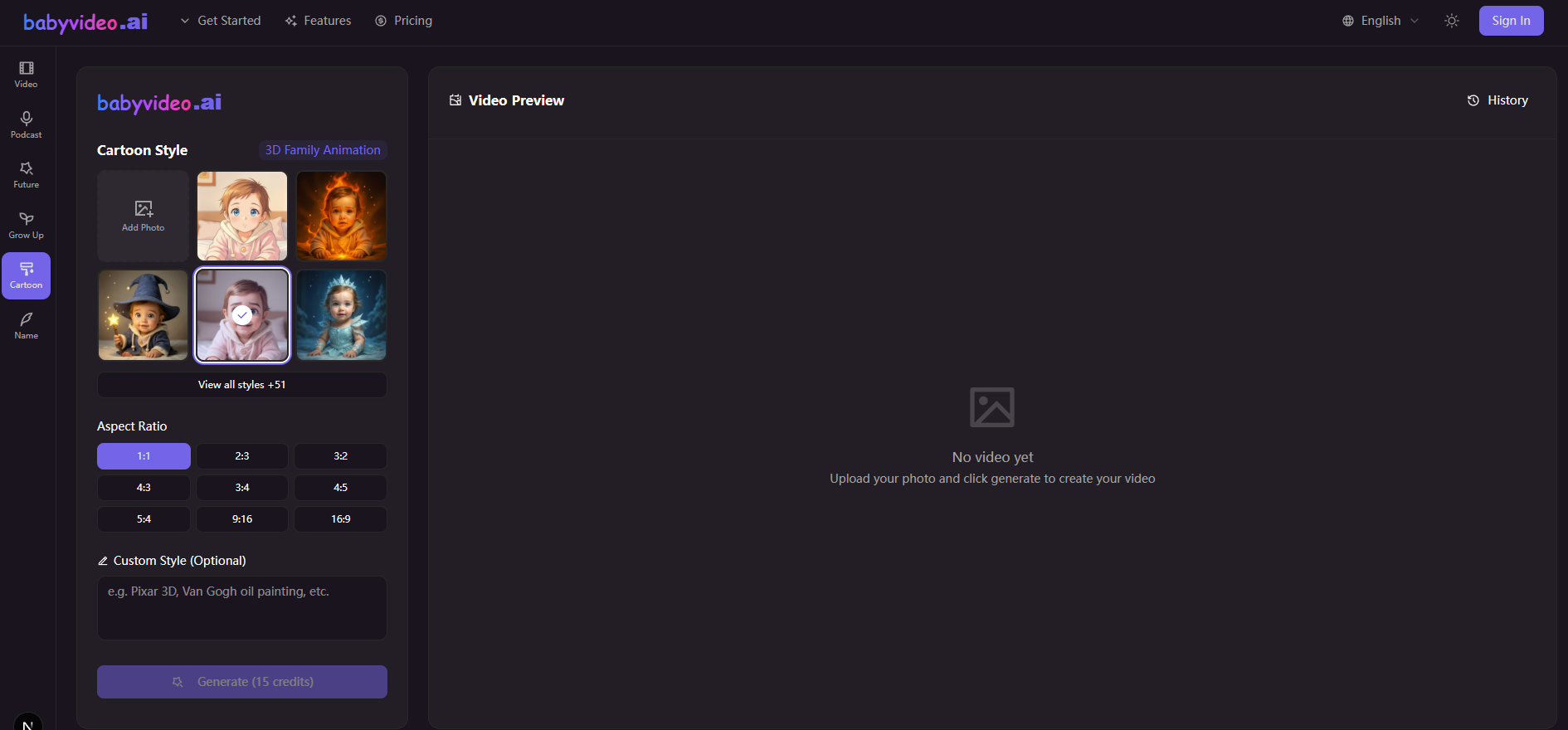Open the English language dropdown
The width and height of the screenshot is (1568, 730).
1381,21
